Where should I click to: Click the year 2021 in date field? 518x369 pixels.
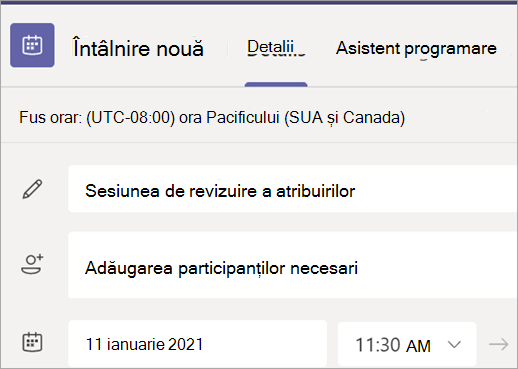(x=186, y=344)
